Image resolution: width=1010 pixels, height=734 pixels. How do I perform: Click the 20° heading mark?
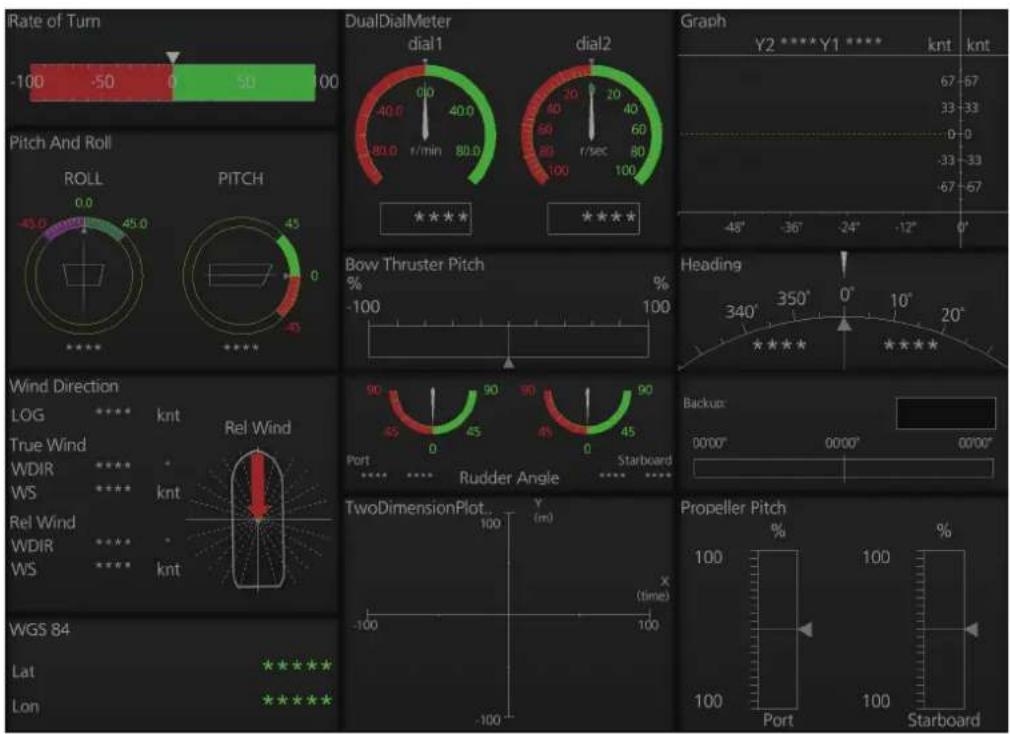(x=952, y=315)
